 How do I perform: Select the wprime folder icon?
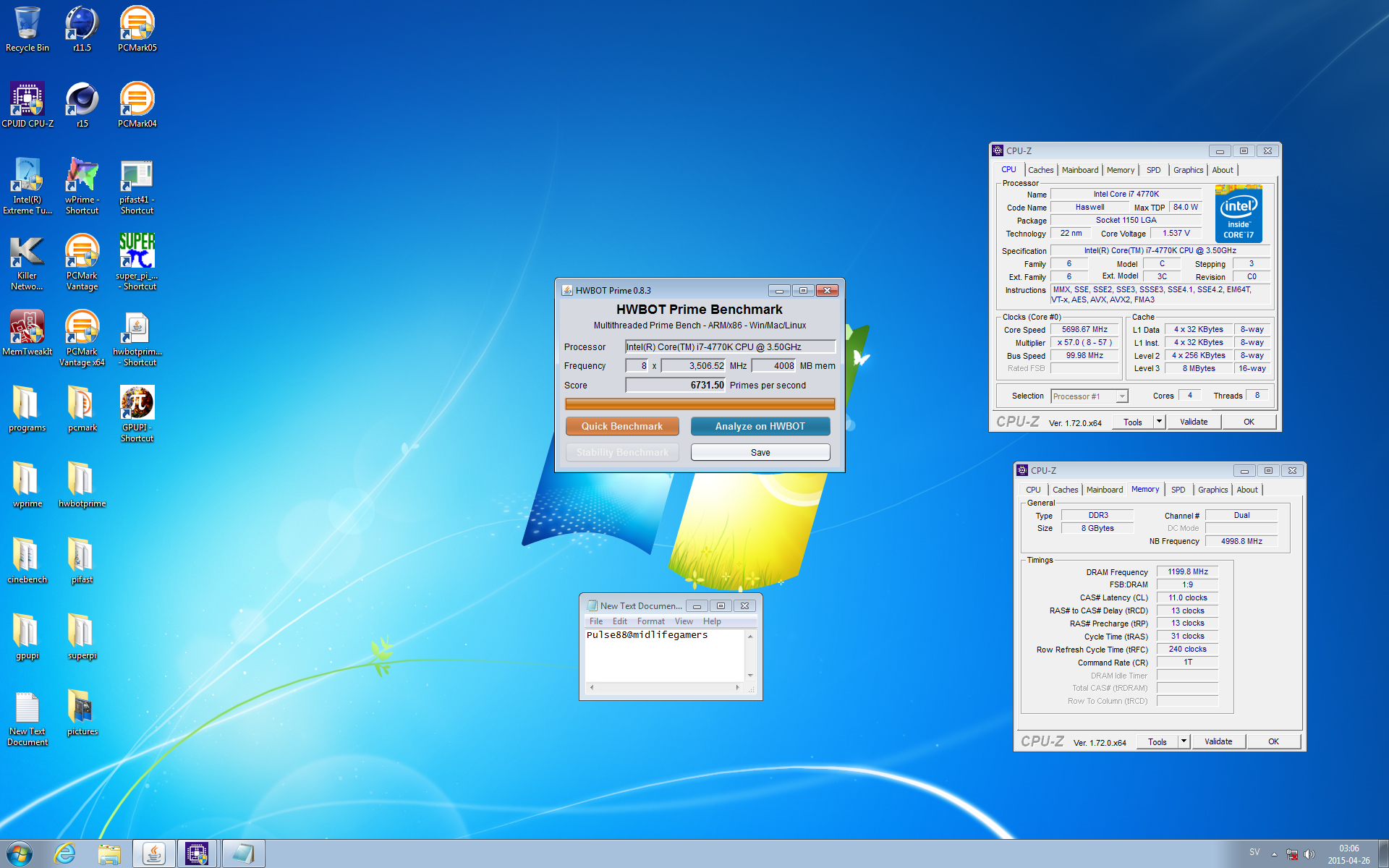pyautogui.click(x=27, y=485)
